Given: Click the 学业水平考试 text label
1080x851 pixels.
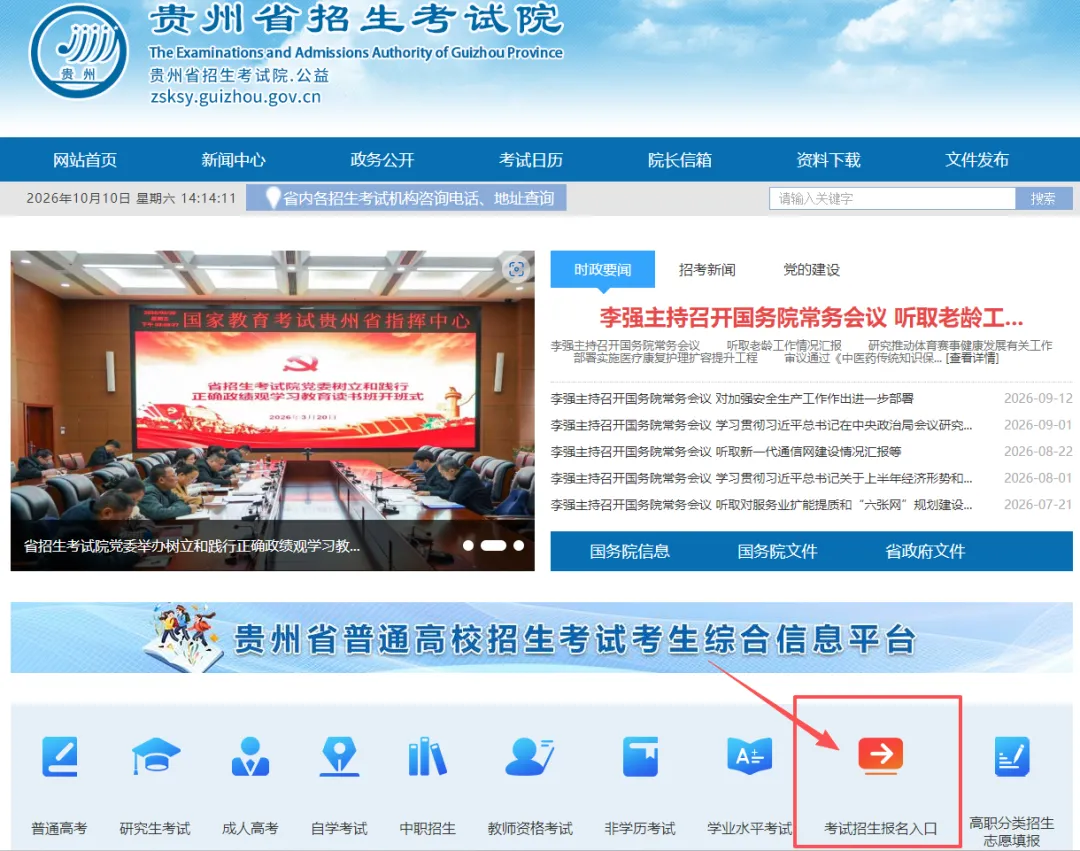Looking at the screenshot, I should [749, 828].
